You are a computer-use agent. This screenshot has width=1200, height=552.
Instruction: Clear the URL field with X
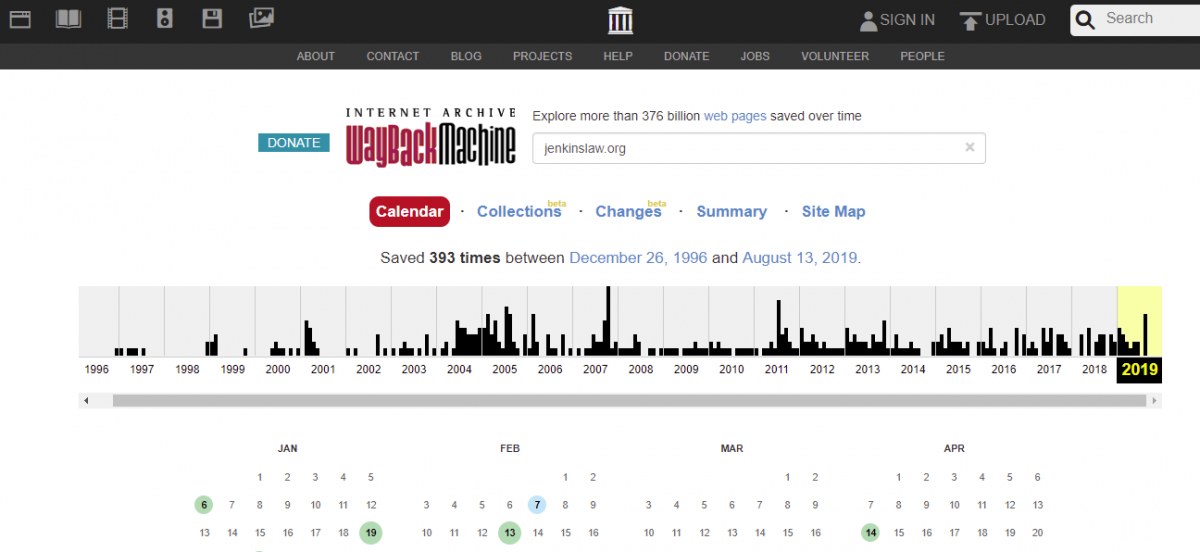click(969, 147)
